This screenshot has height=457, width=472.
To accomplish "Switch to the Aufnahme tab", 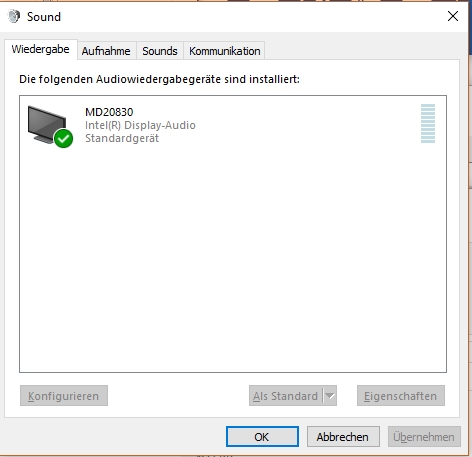I will pyautogui.click(x=106, y=51).
